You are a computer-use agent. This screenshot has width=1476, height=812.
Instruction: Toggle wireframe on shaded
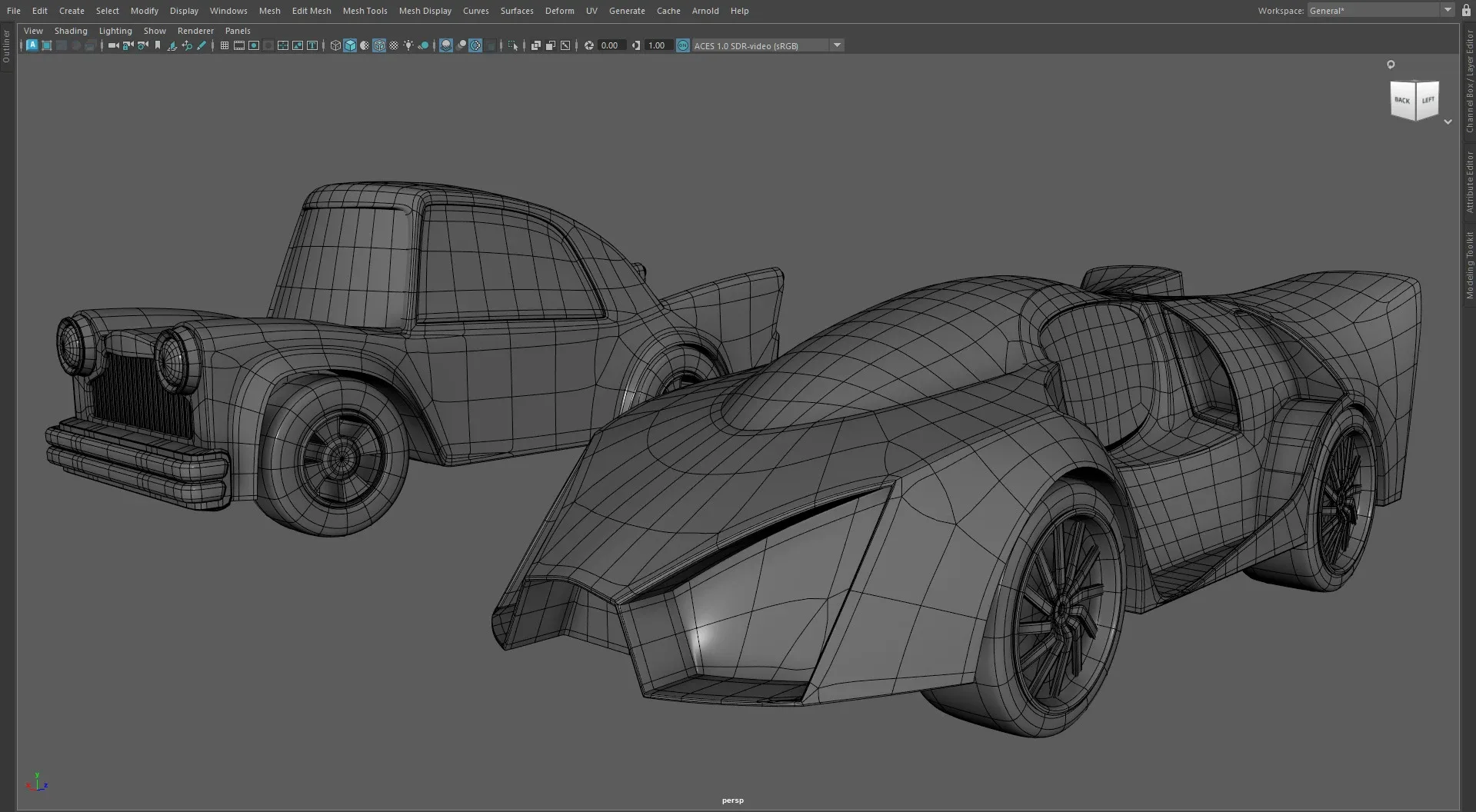(x=379, y=45)
